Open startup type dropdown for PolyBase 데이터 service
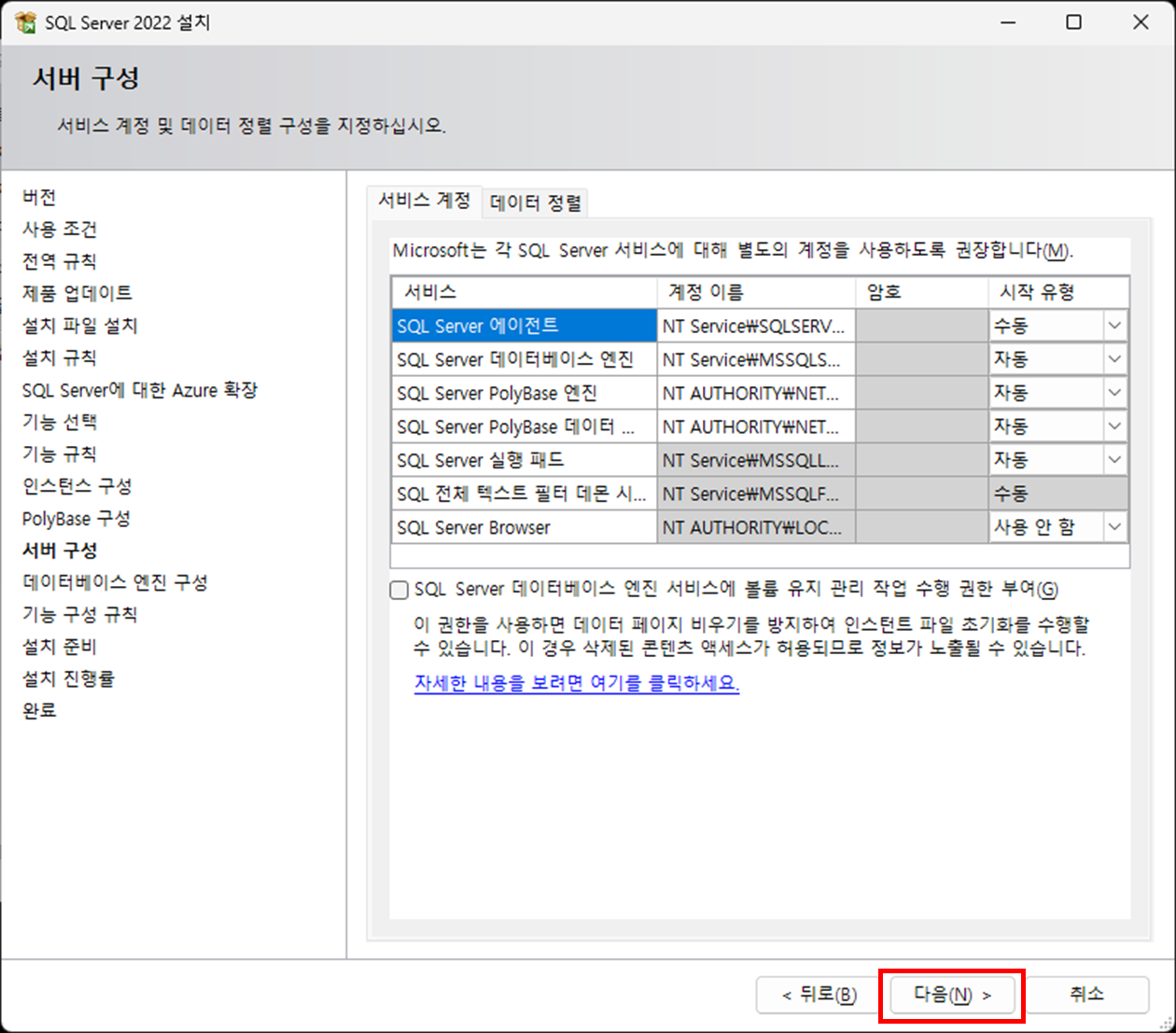Viewport: 1176px width, 1033px height. (1114, 426)
